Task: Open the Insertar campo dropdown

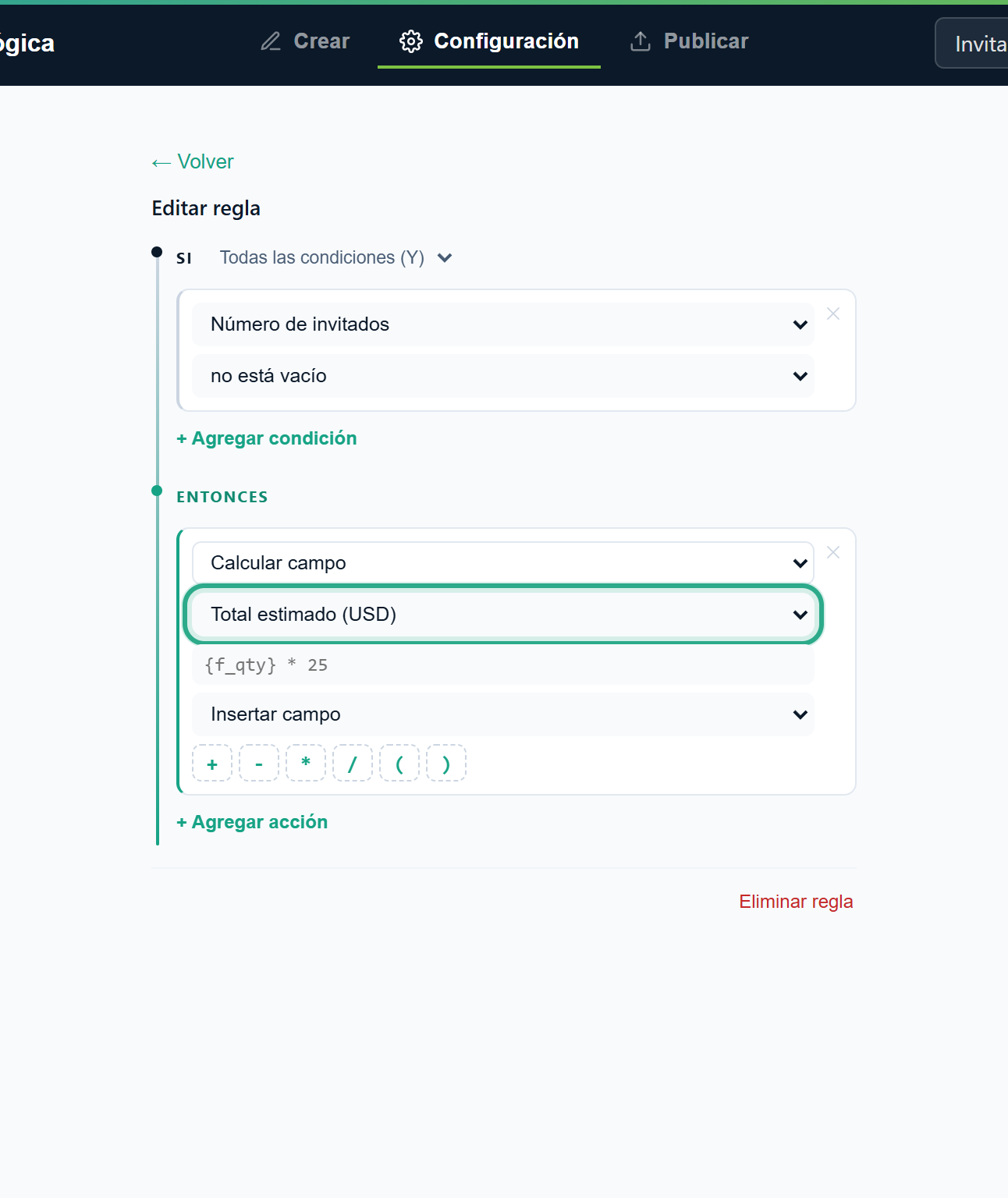Action: tap(503, 714)
